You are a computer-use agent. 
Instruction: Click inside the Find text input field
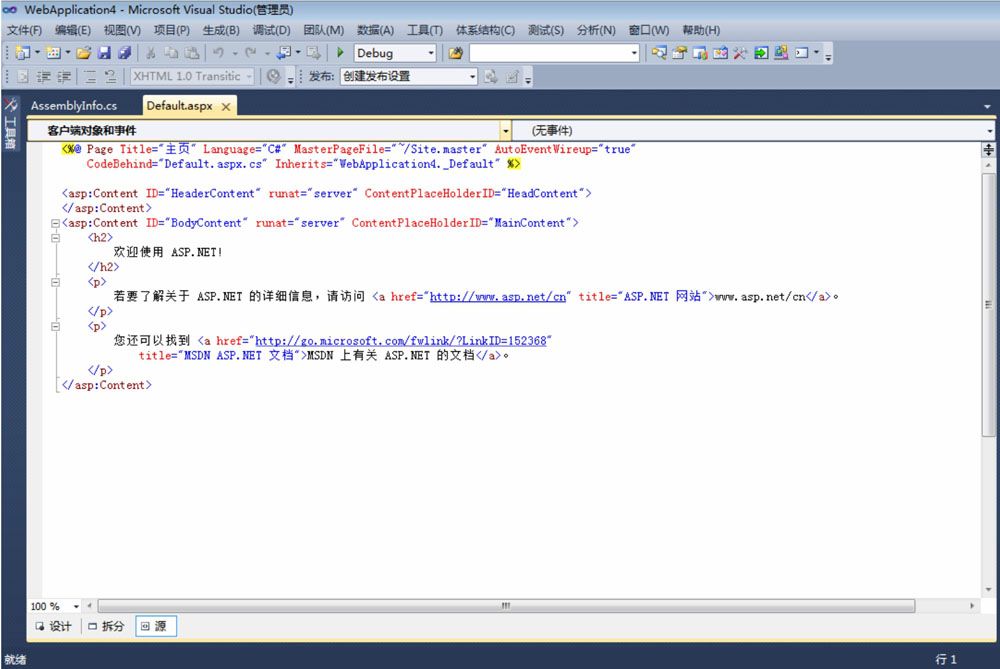pos(549,53)
